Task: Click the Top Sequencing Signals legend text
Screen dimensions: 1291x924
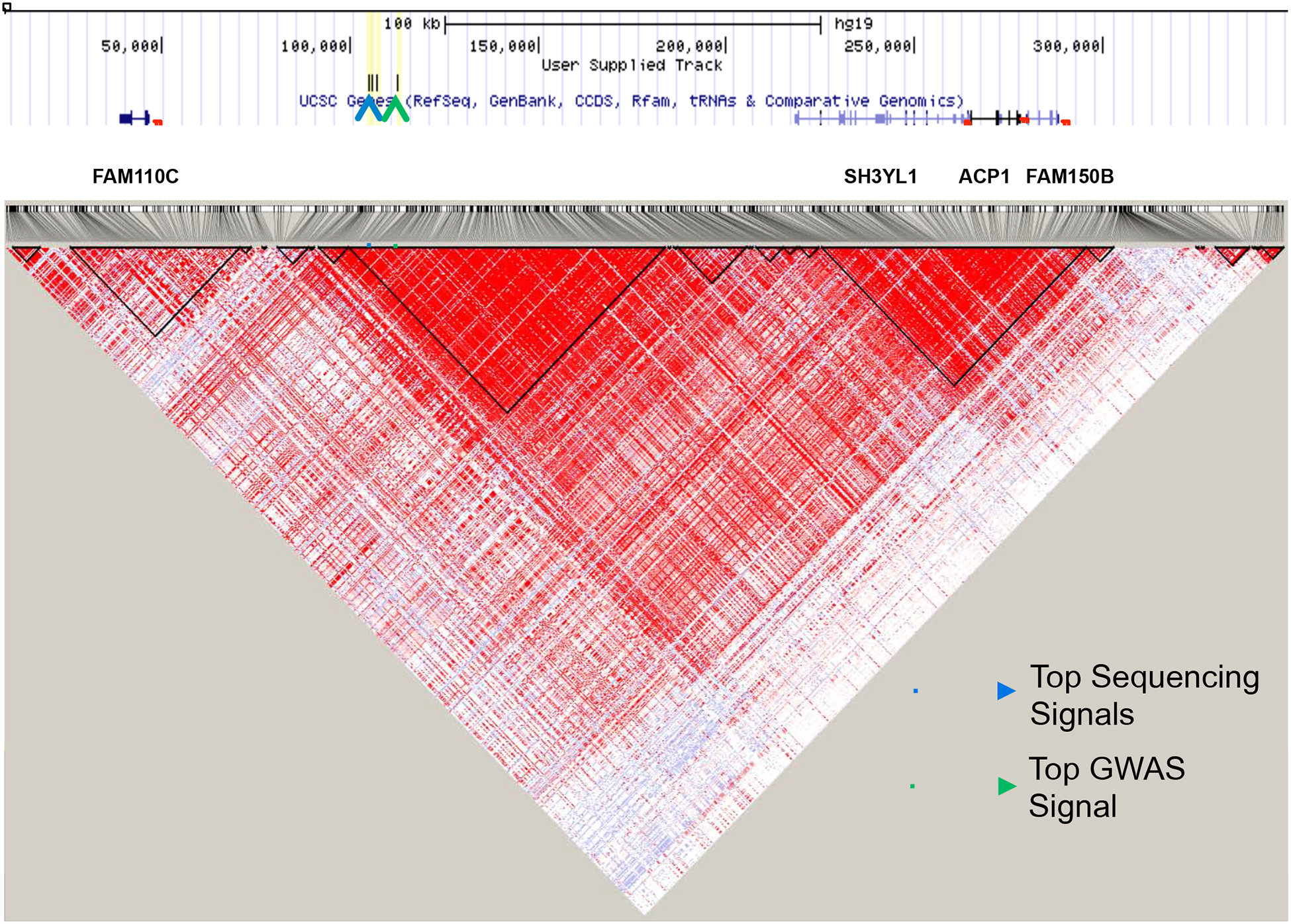Action: click(1144, 696)
